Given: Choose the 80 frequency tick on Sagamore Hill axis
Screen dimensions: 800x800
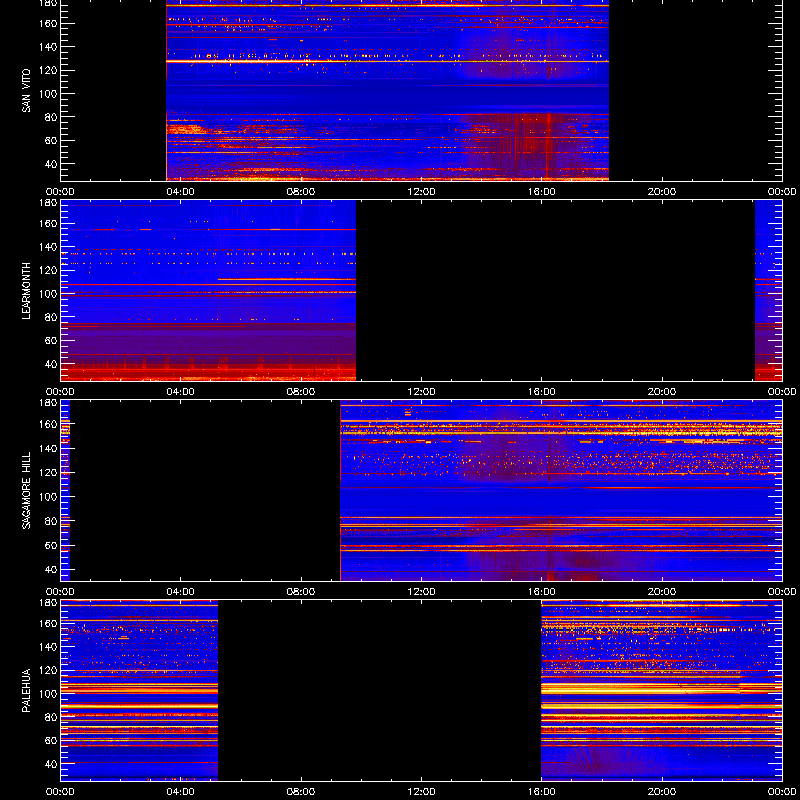Looking at the screenshot, I should (52, 521).
